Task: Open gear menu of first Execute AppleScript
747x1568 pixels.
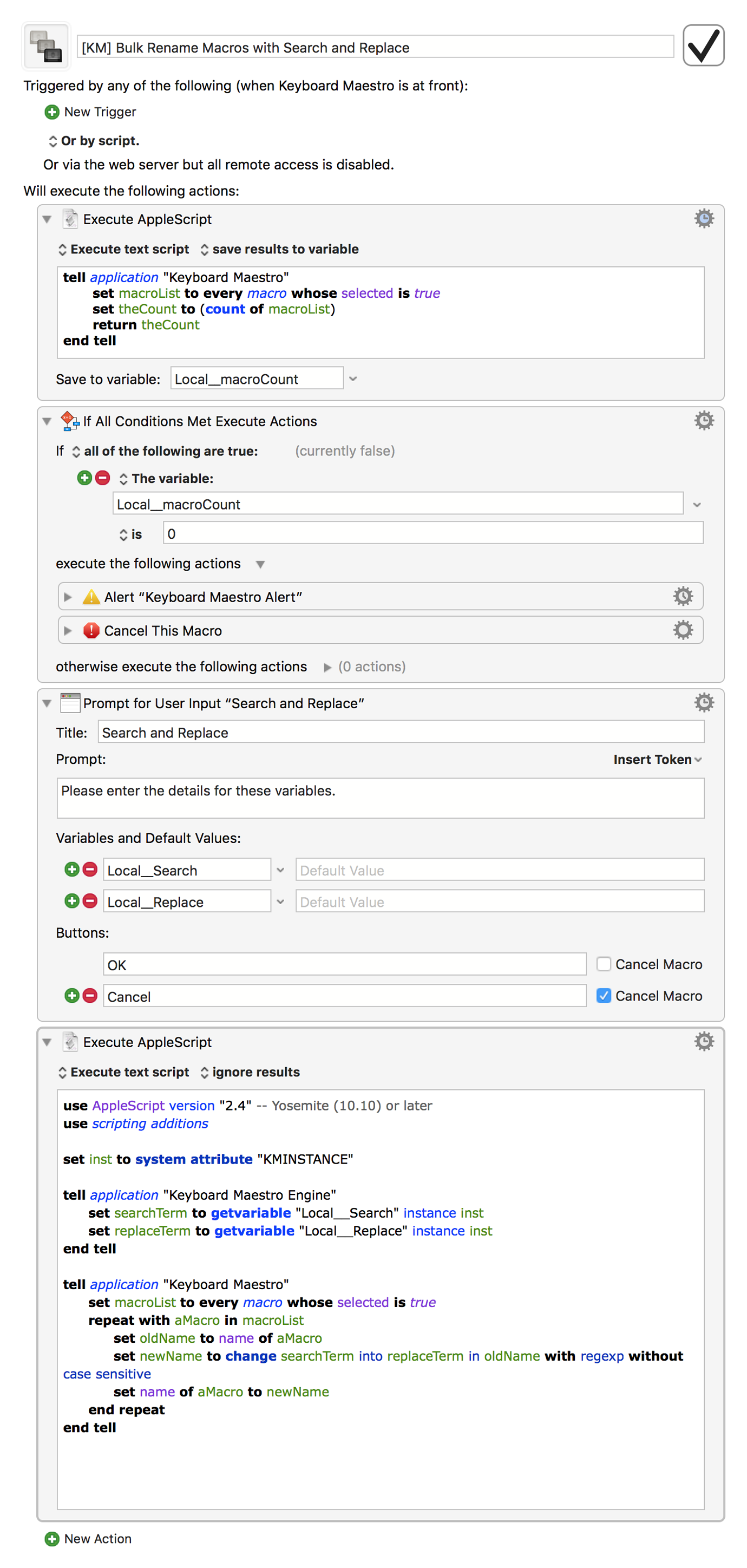Action: point(703,219)
